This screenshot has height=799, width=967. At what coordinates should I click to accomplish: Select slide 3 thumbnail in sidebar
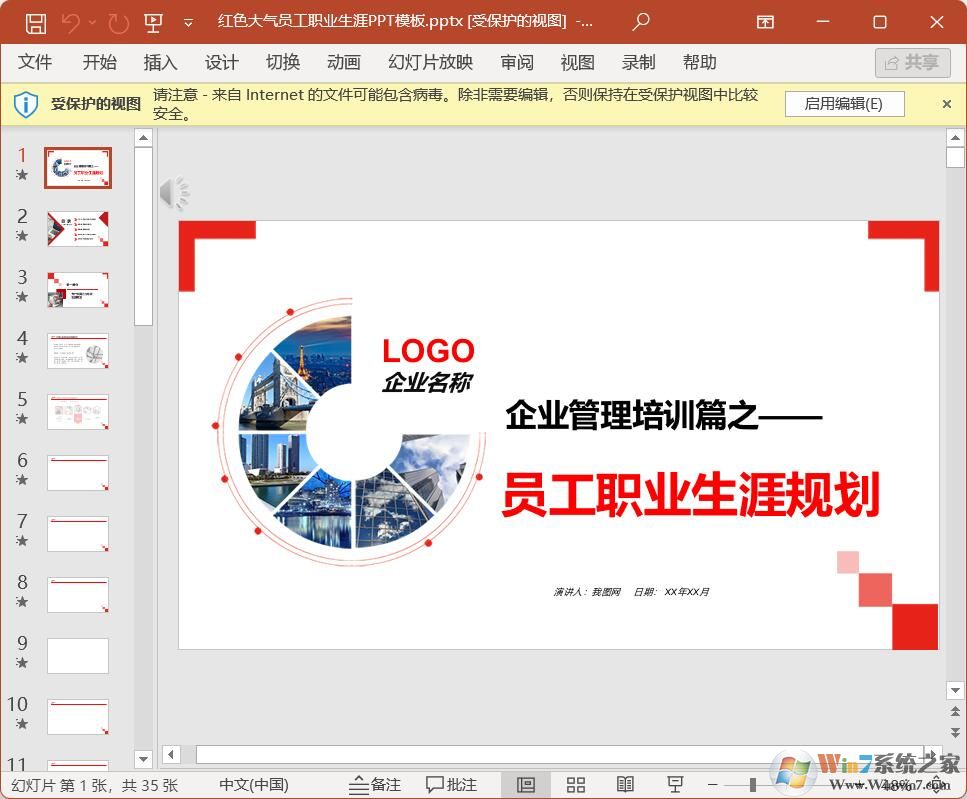[x=78, y=289]
